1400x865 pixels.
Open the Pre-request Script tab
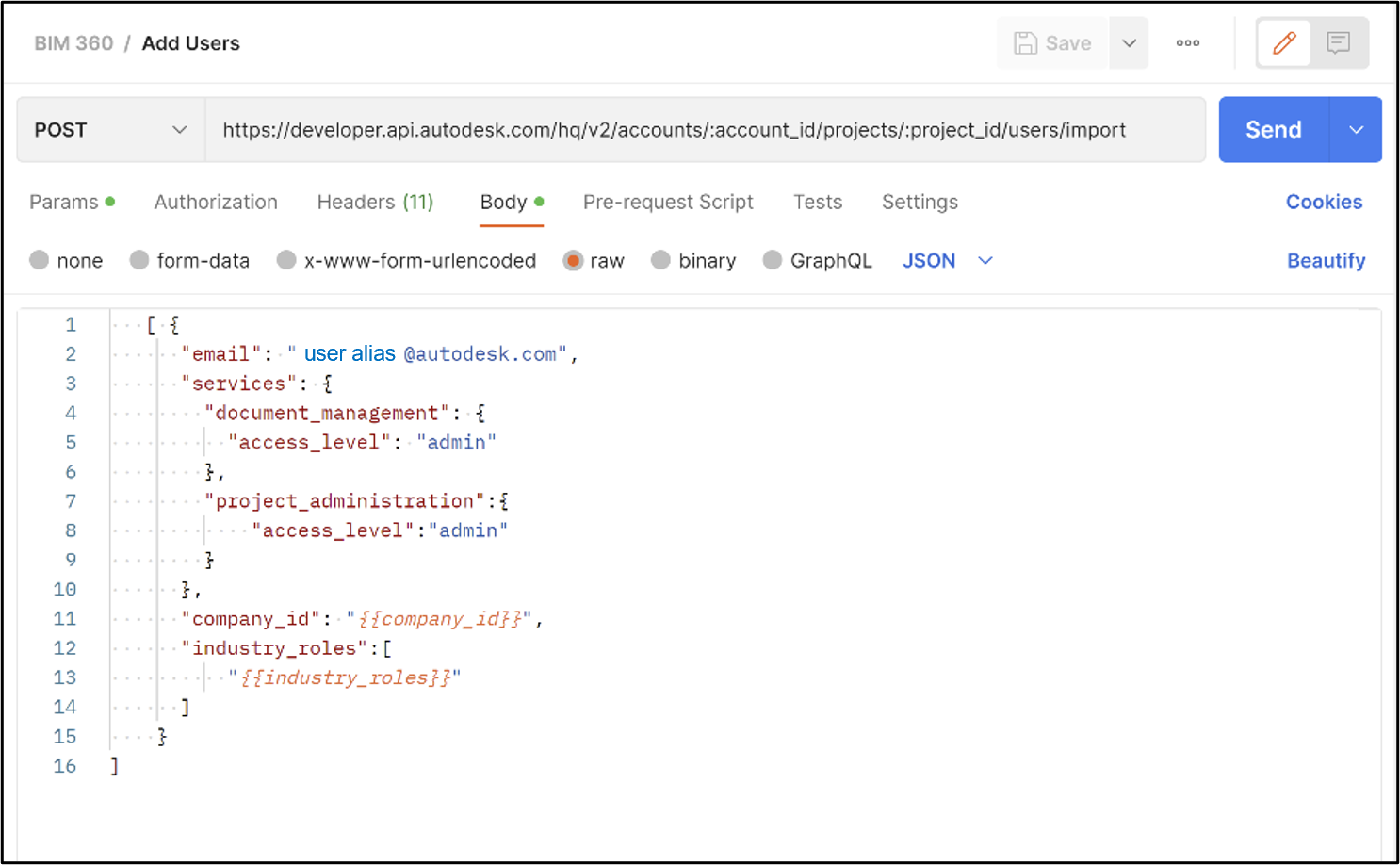[668, 202]
